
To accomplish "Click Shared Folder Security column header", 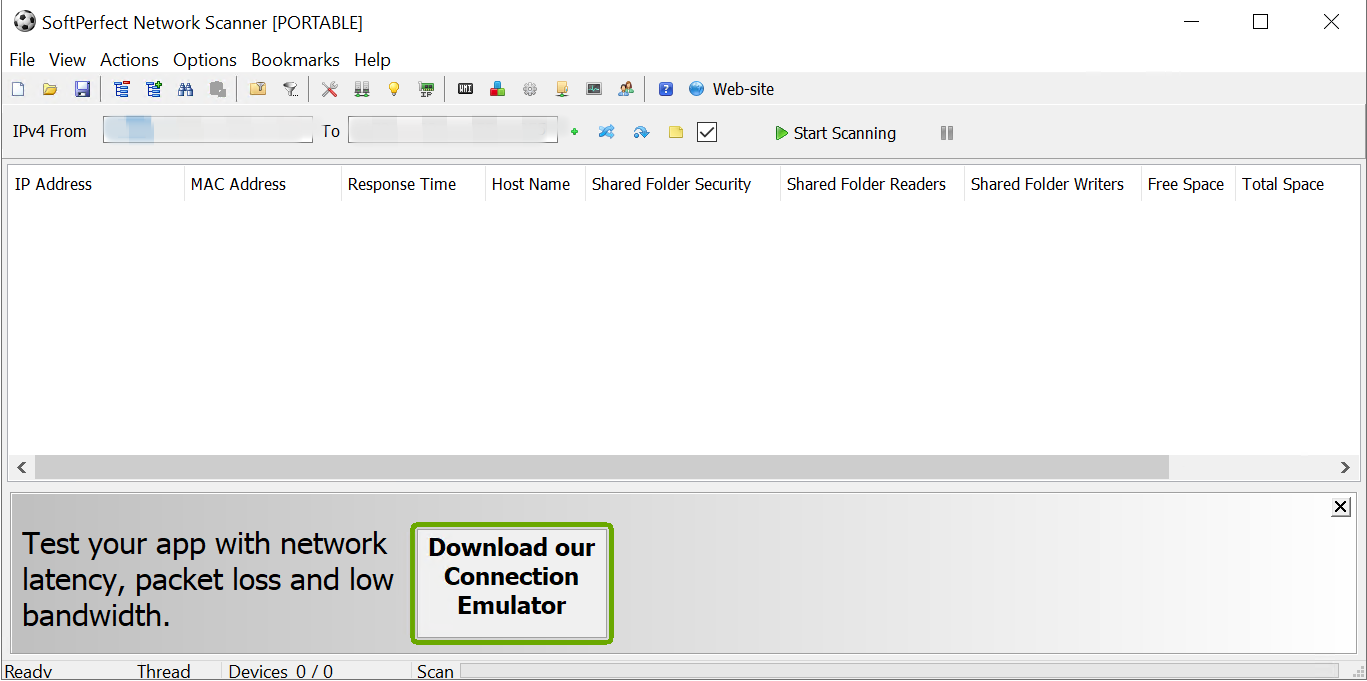I will pos(682,184).
